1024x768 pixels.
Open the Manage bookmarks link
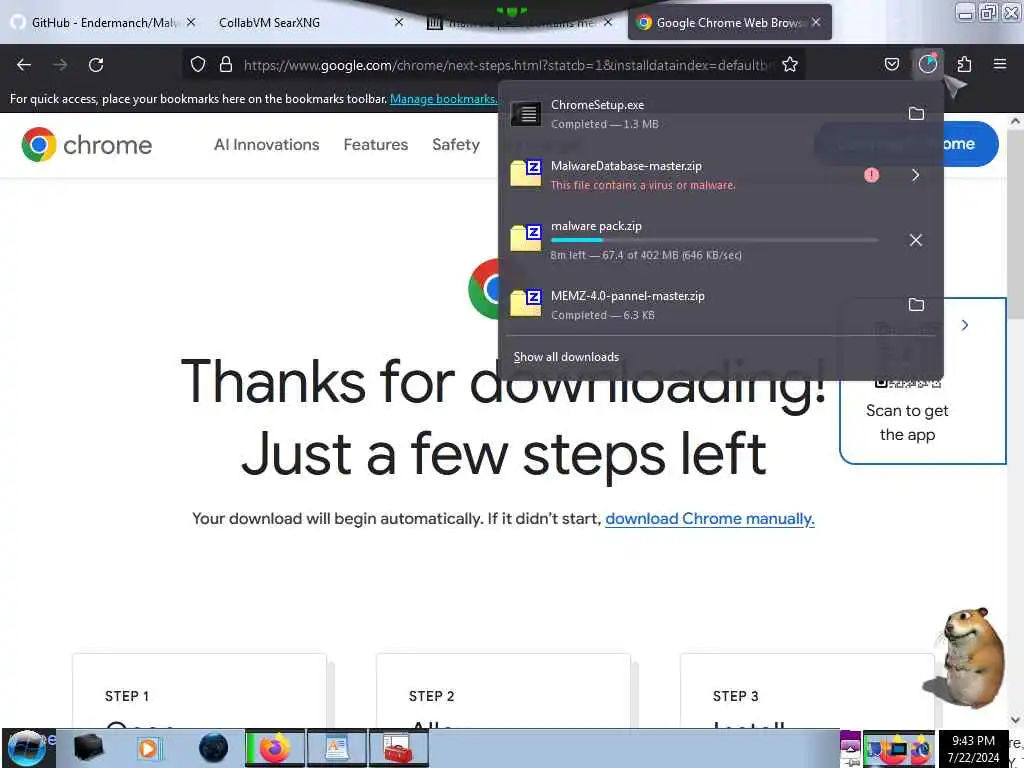[443, 99]
